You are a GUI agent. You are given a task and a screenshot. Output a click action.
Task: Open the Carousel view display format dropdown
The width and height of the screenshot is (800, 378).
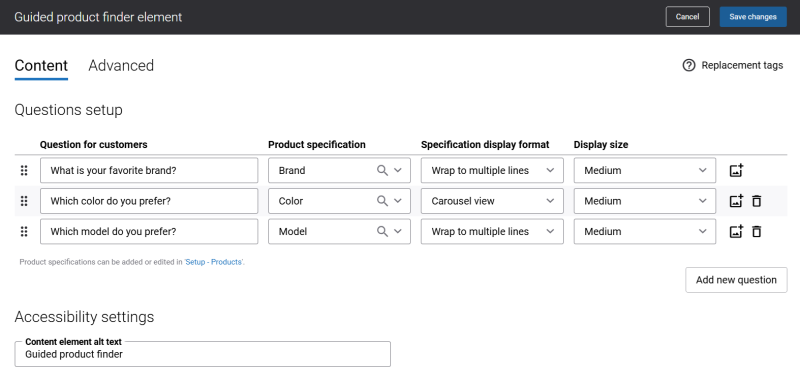click(492, 201)
